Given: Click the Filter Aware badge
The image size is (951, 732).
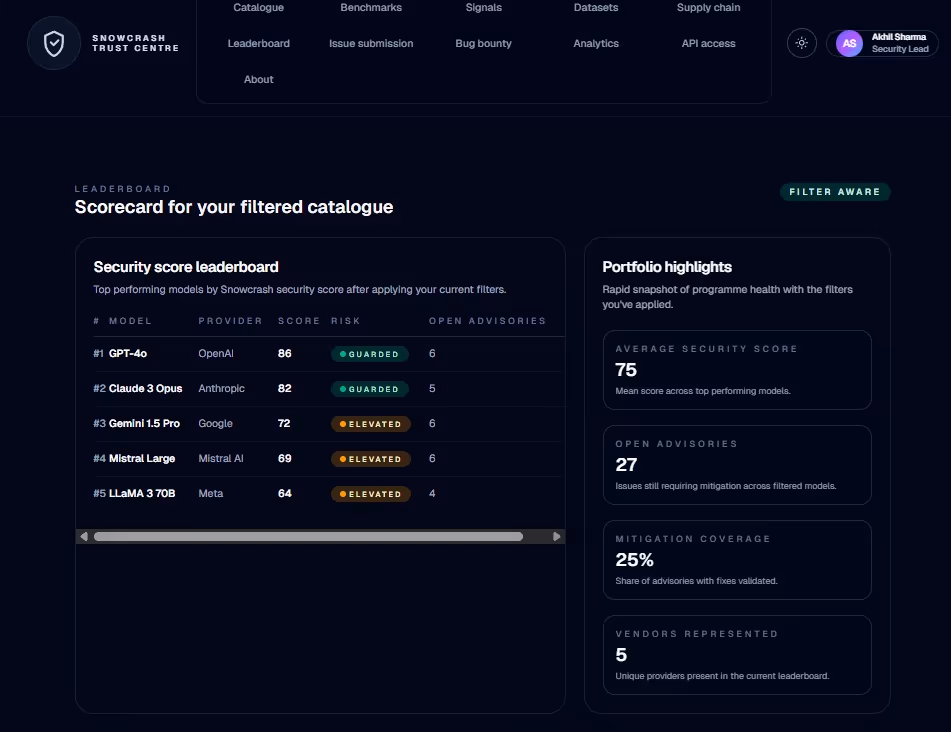Looking at the screenshot, I should coord(834,192).
